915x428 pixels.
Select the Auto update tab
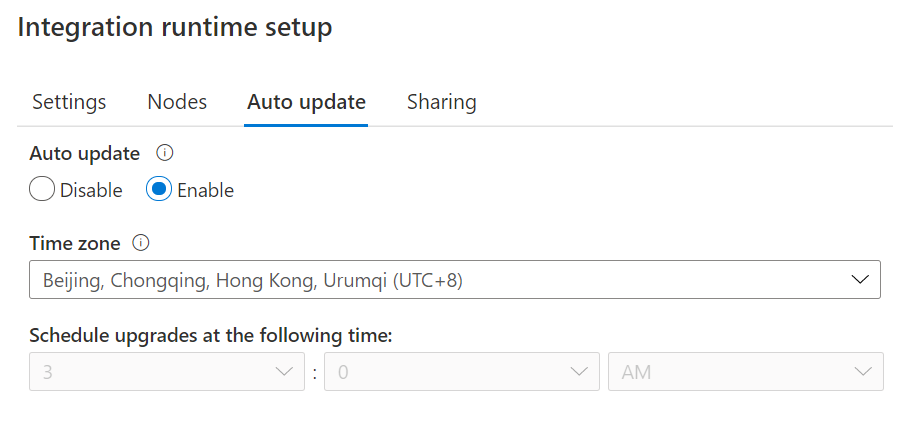pyautogui.click(x=306, y=102)
